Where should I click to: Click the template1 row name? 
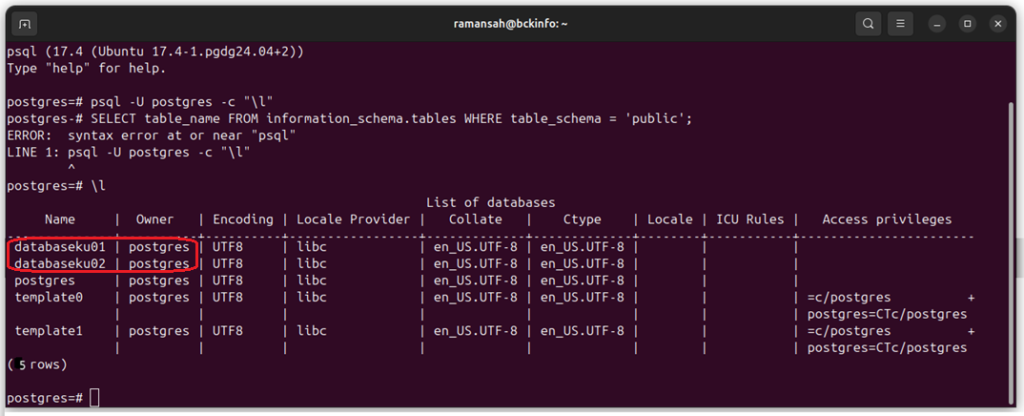49,331
